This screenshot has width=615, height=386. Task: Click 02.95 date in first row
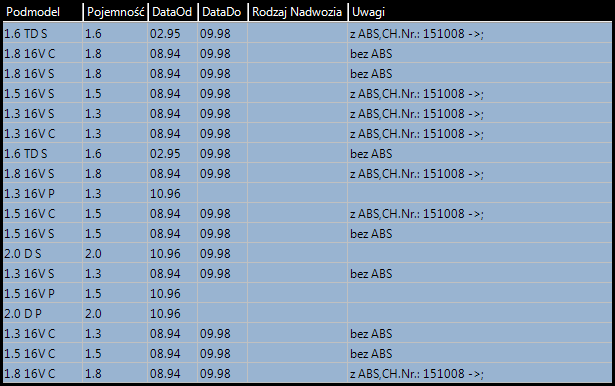(x=165, y=33)
